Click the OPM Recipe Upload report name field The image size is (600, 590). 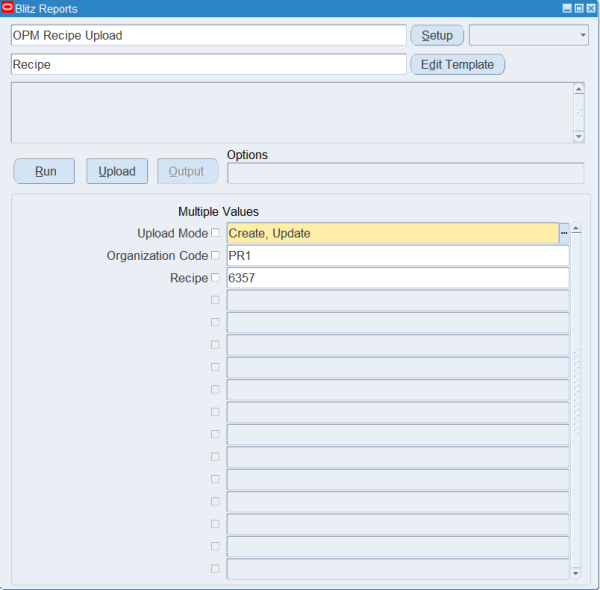tap(209, 35)
